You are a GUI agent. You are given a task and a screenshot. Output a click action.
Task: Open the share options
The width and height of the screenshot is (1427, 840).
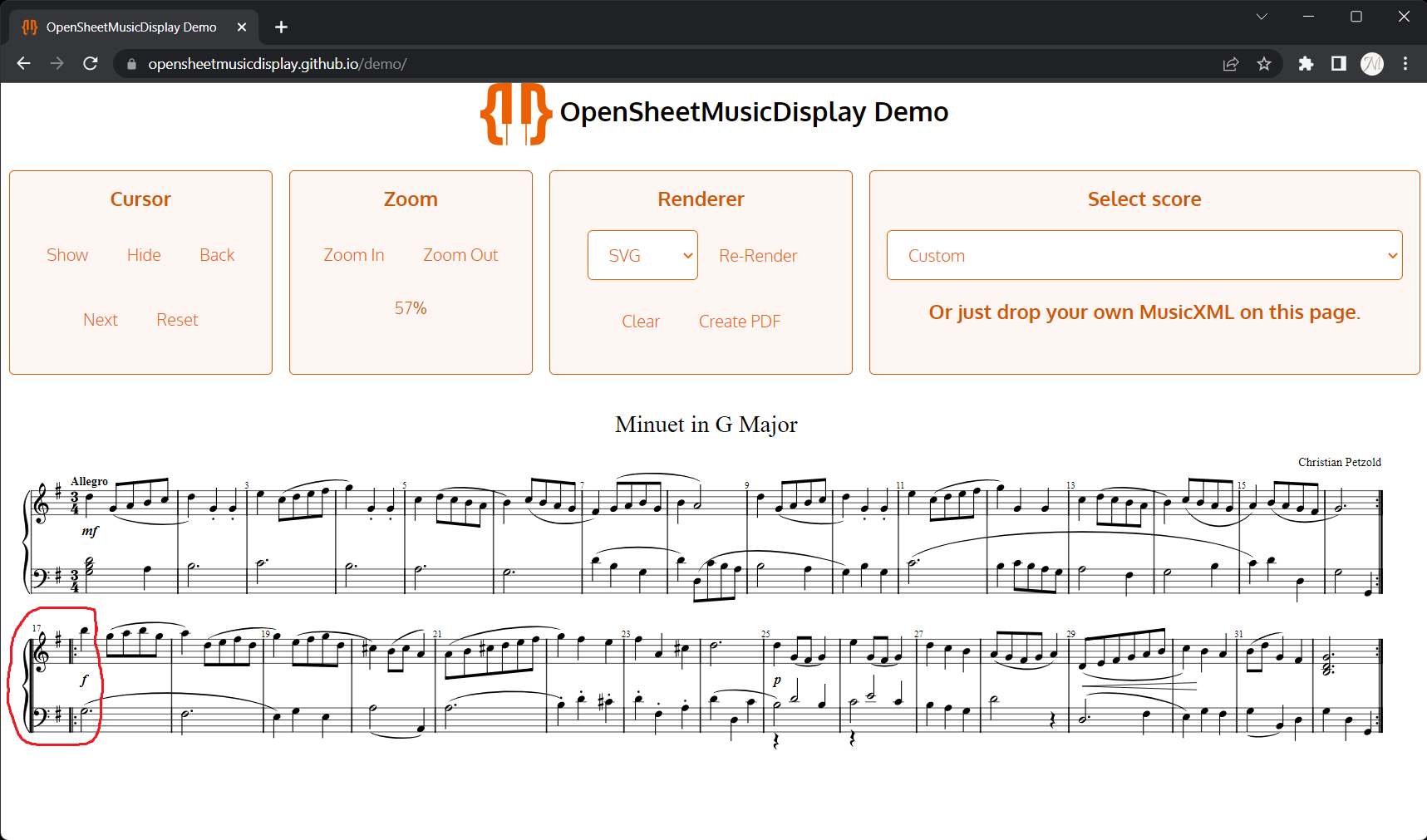point(1231,63)
